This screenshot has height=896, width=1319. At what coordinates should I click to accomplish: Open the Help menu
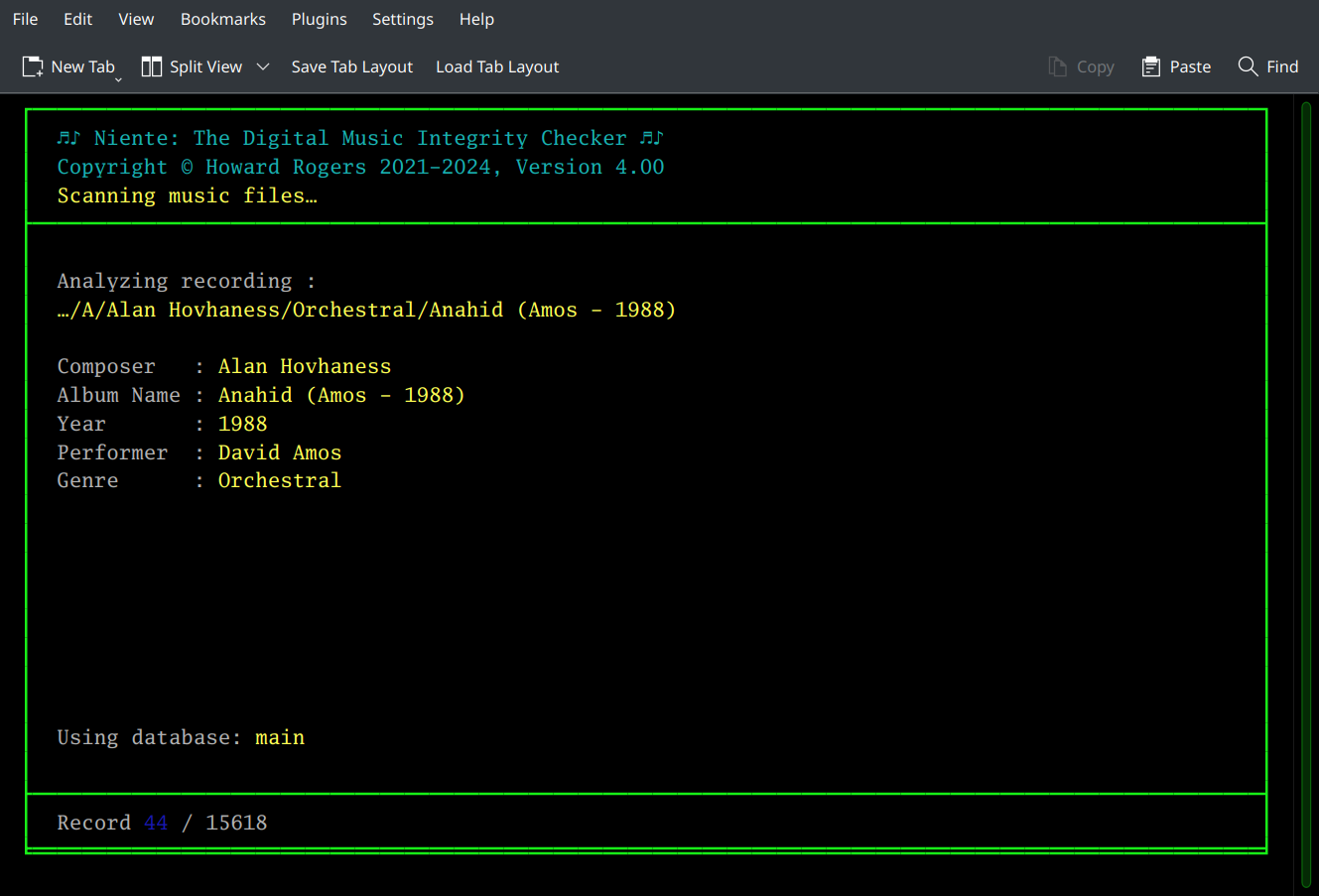coord(476,19)
